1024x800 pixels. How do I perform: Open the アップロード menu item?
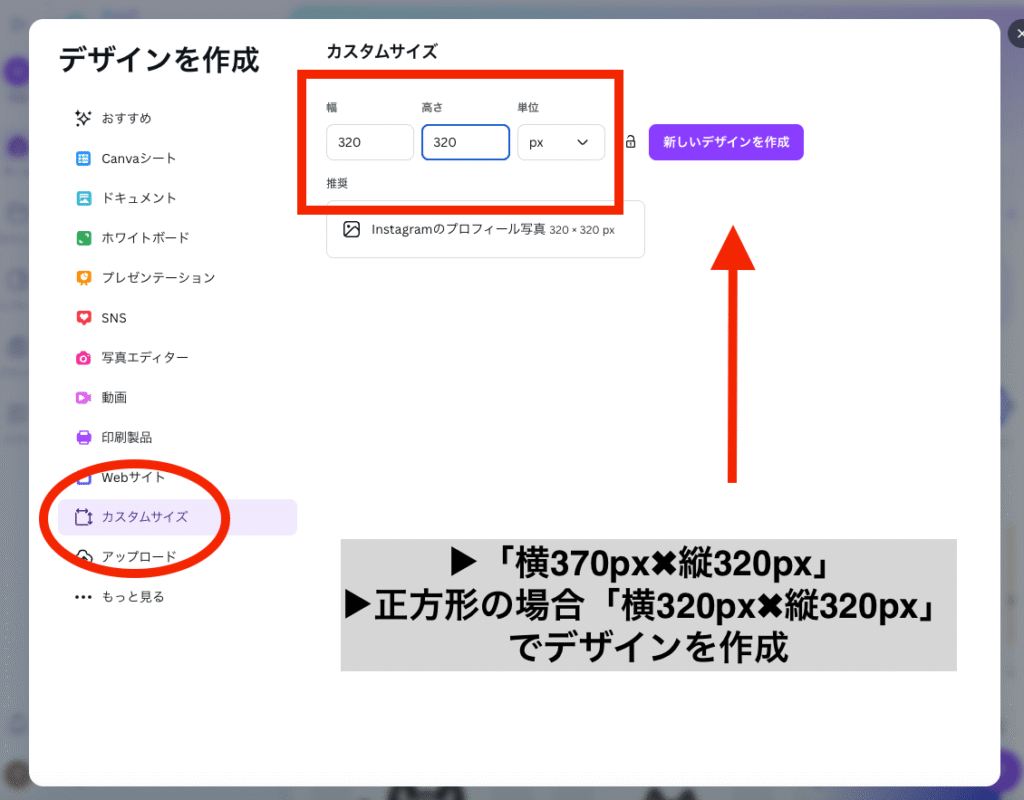178,557
